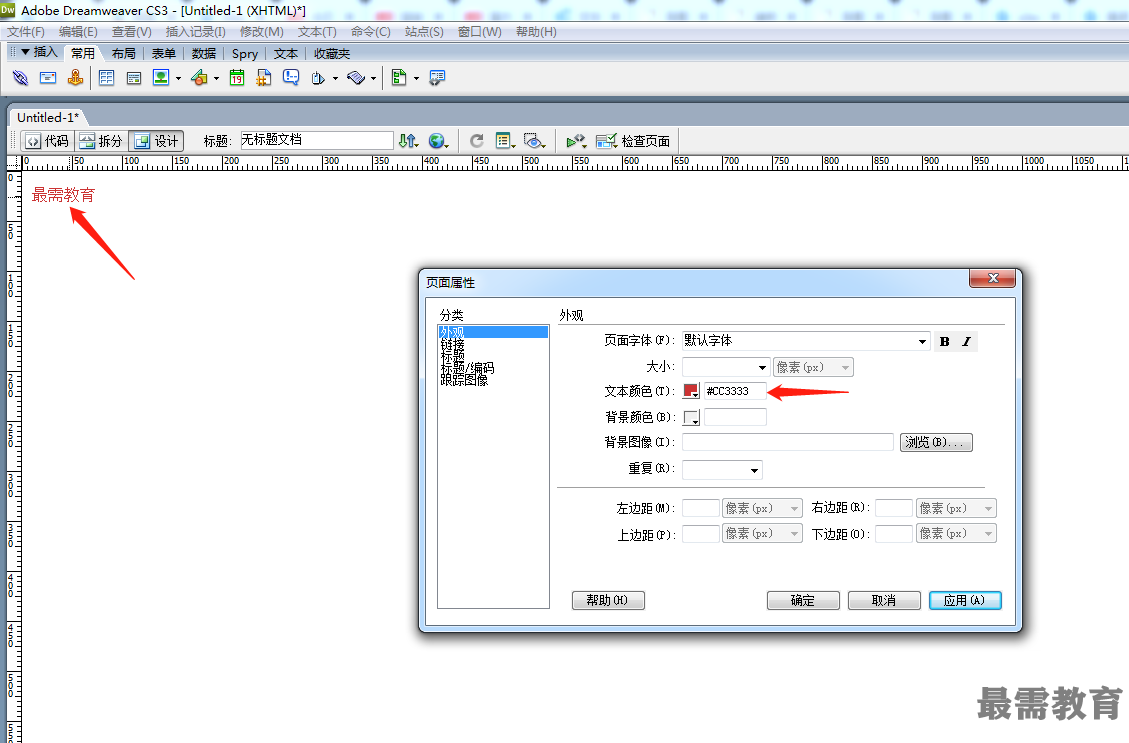Click the Insert Table icon
Screen dimensions: 1129x743
coord(107,78)
